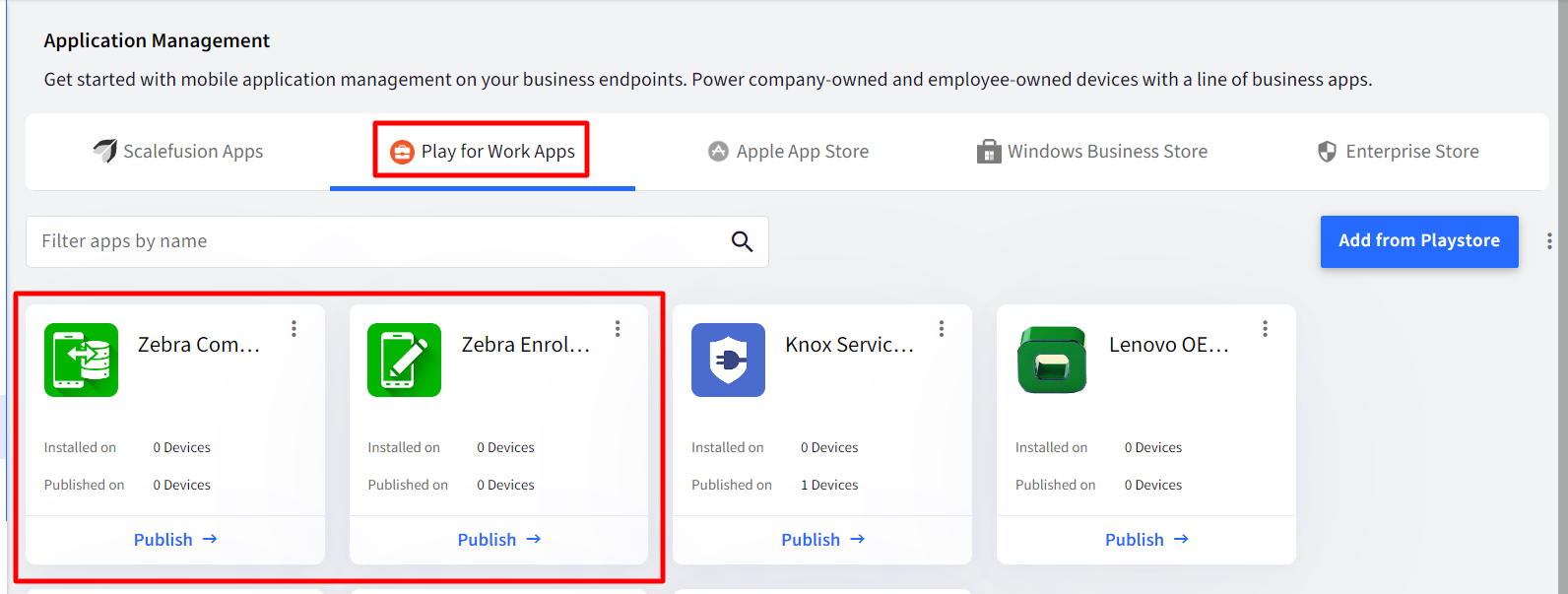The image size is (1568, 594).
Task: Open Zebra Enrol… app icon
Action: tap(404, 360)
